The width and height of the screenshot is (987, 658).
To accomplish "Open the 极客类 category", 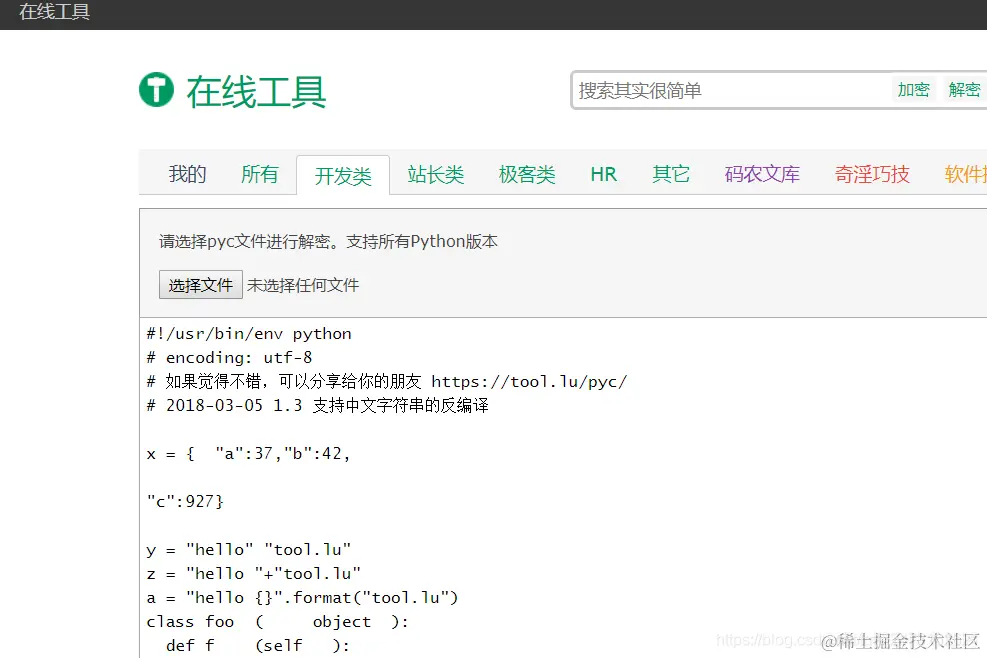I will (525, 174).
